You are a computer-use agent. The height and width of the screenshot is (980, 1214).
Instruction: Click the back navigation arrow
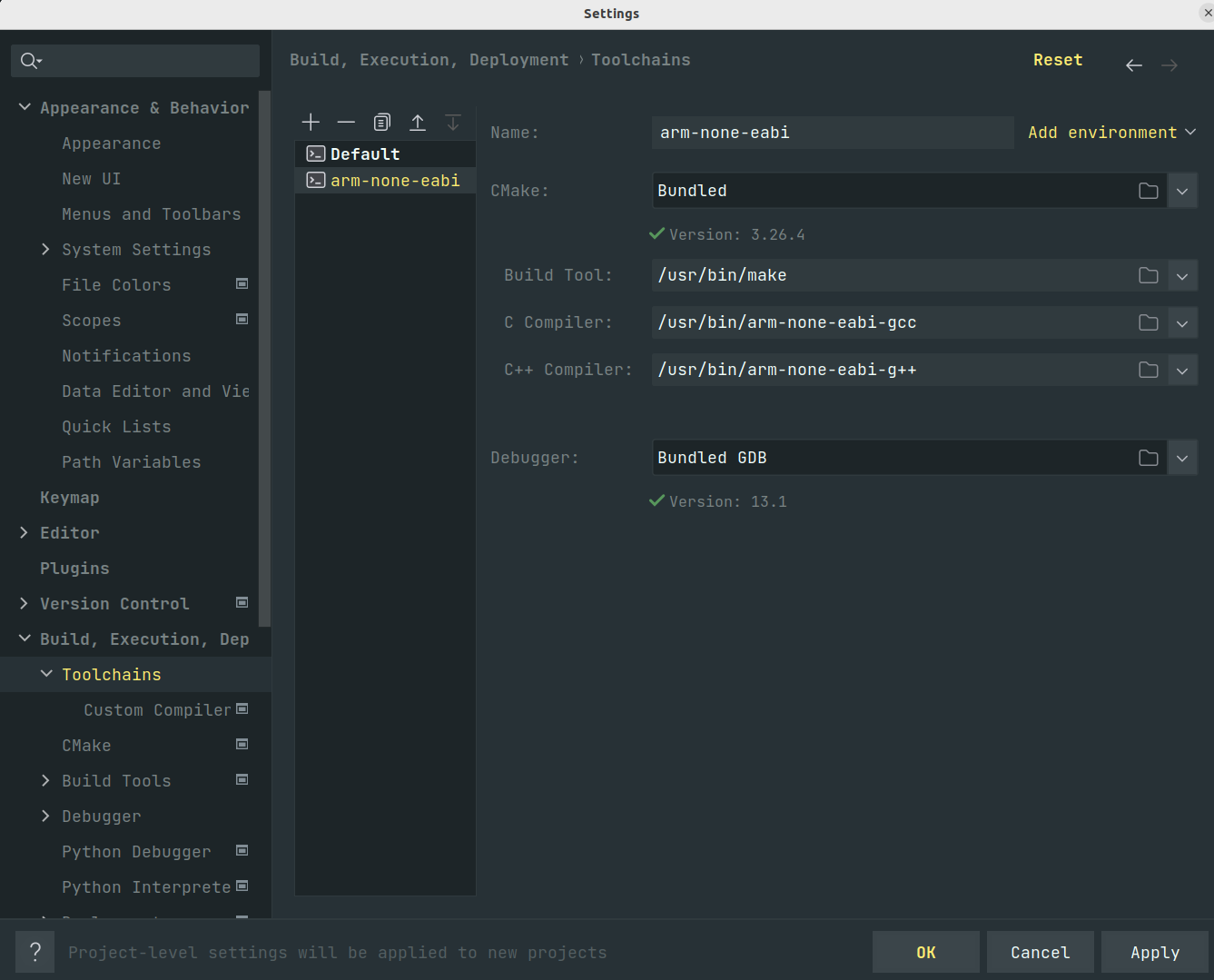point(1133,65)
